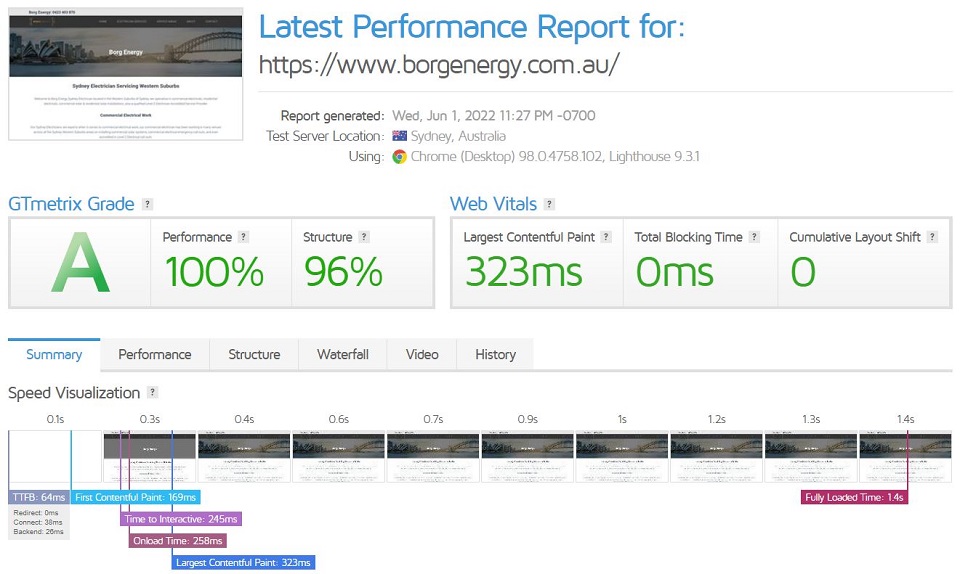Viewport: 960px width, 574px height.
Task: Select the Summary tab
Action: pos(54,354)
